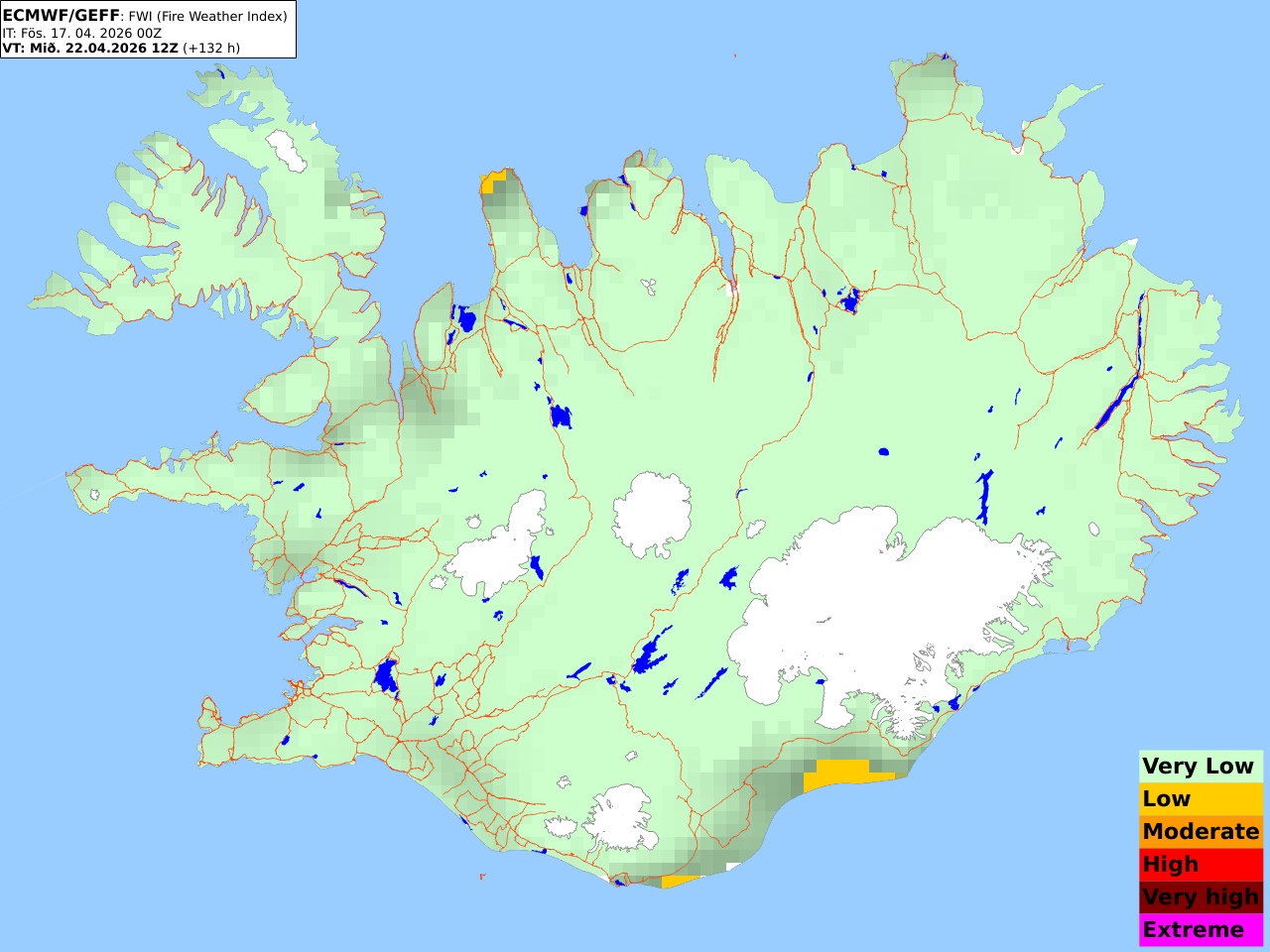Click the FWI (Fire Weather Index) label
The width and height of the screenshot is (1270, 952).
[207, 17]
